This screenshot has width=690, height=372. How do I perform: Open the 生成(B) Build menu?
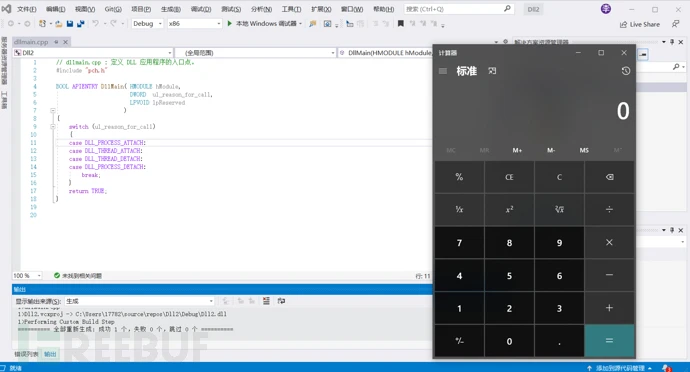tap(171, 9)
